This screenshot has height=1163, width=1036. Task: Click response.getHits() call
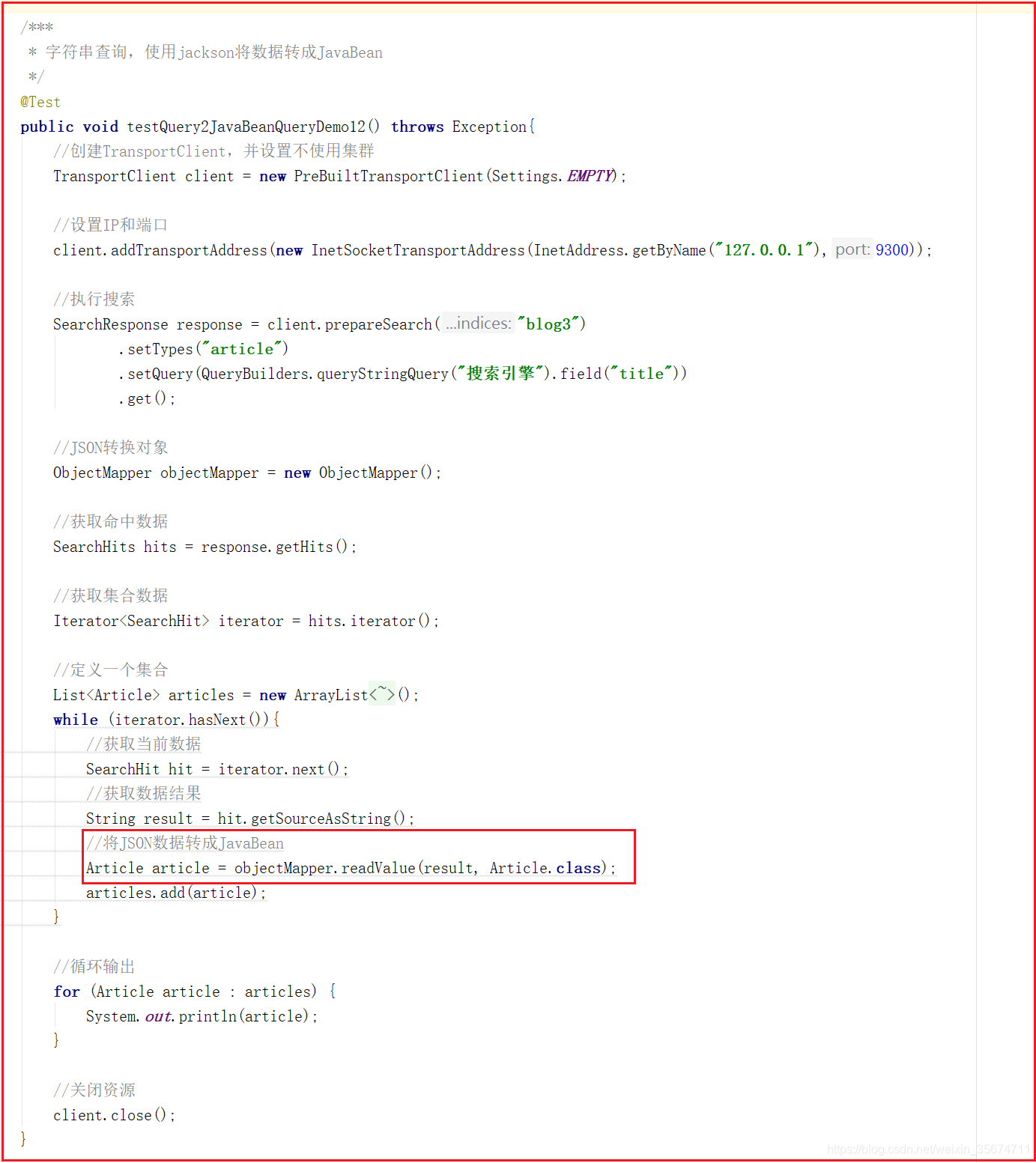(274, 547)
